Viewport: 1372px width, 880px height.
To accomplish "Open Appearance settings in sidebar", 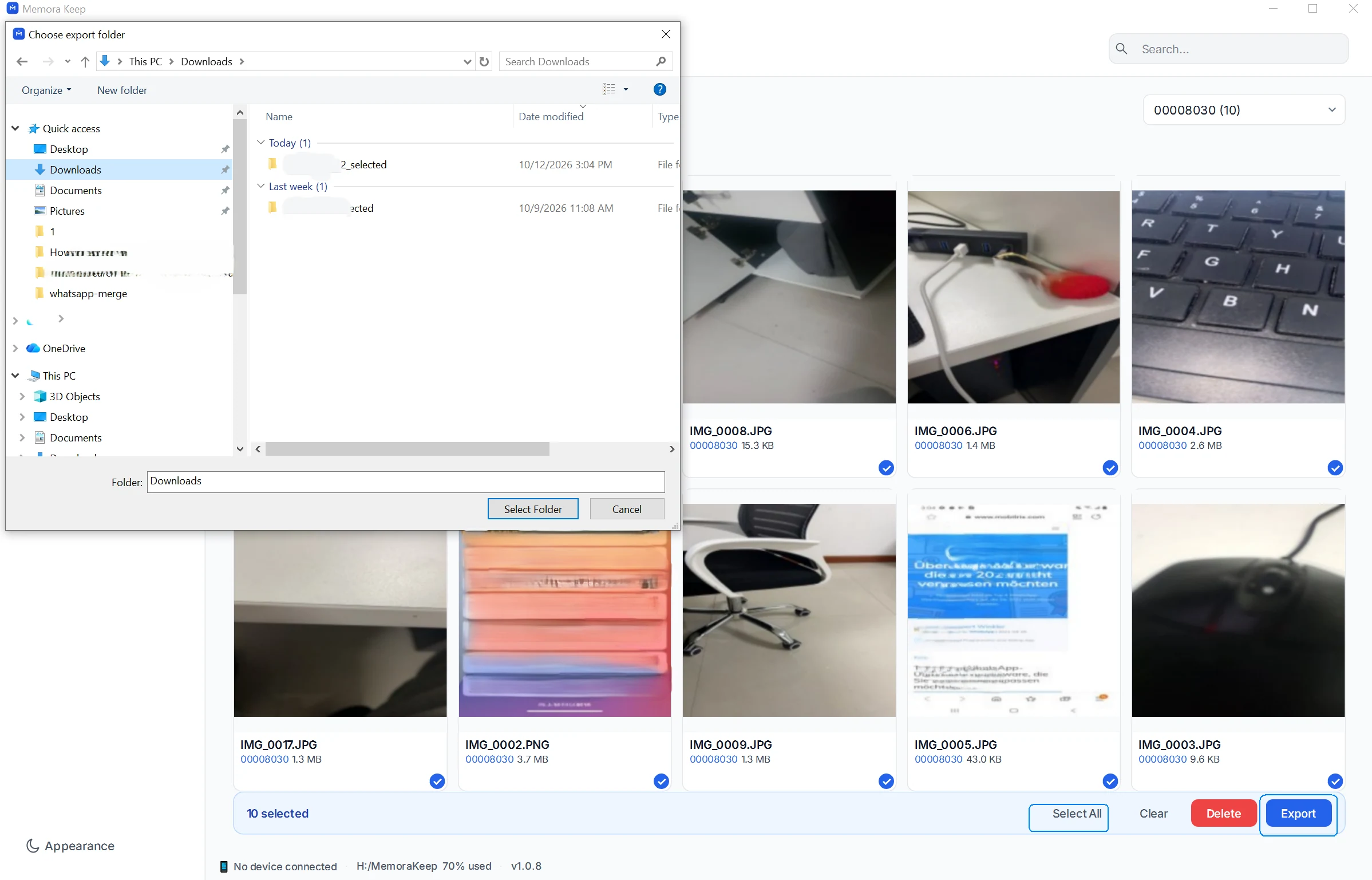I will point(70,846).
